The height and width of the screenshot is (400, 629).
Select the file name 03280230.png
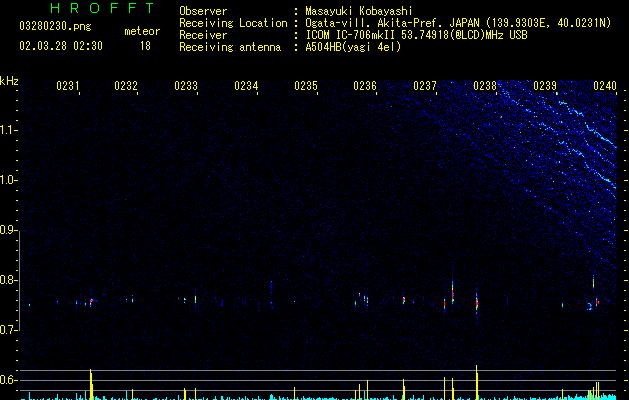pos(55,27)
